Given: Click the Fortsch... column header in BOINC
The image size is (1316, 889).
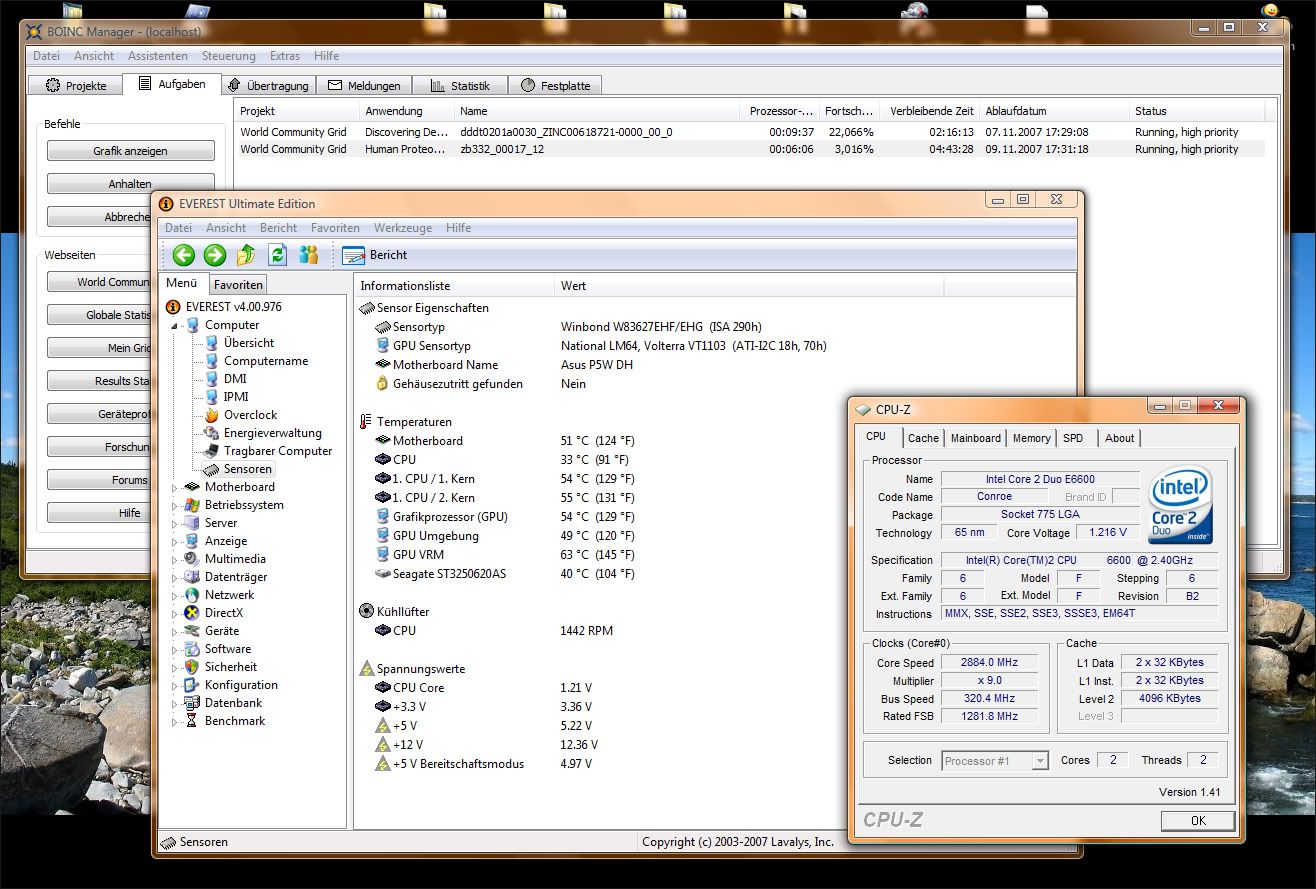Looking at the screenshot, I should coord(850,111).
